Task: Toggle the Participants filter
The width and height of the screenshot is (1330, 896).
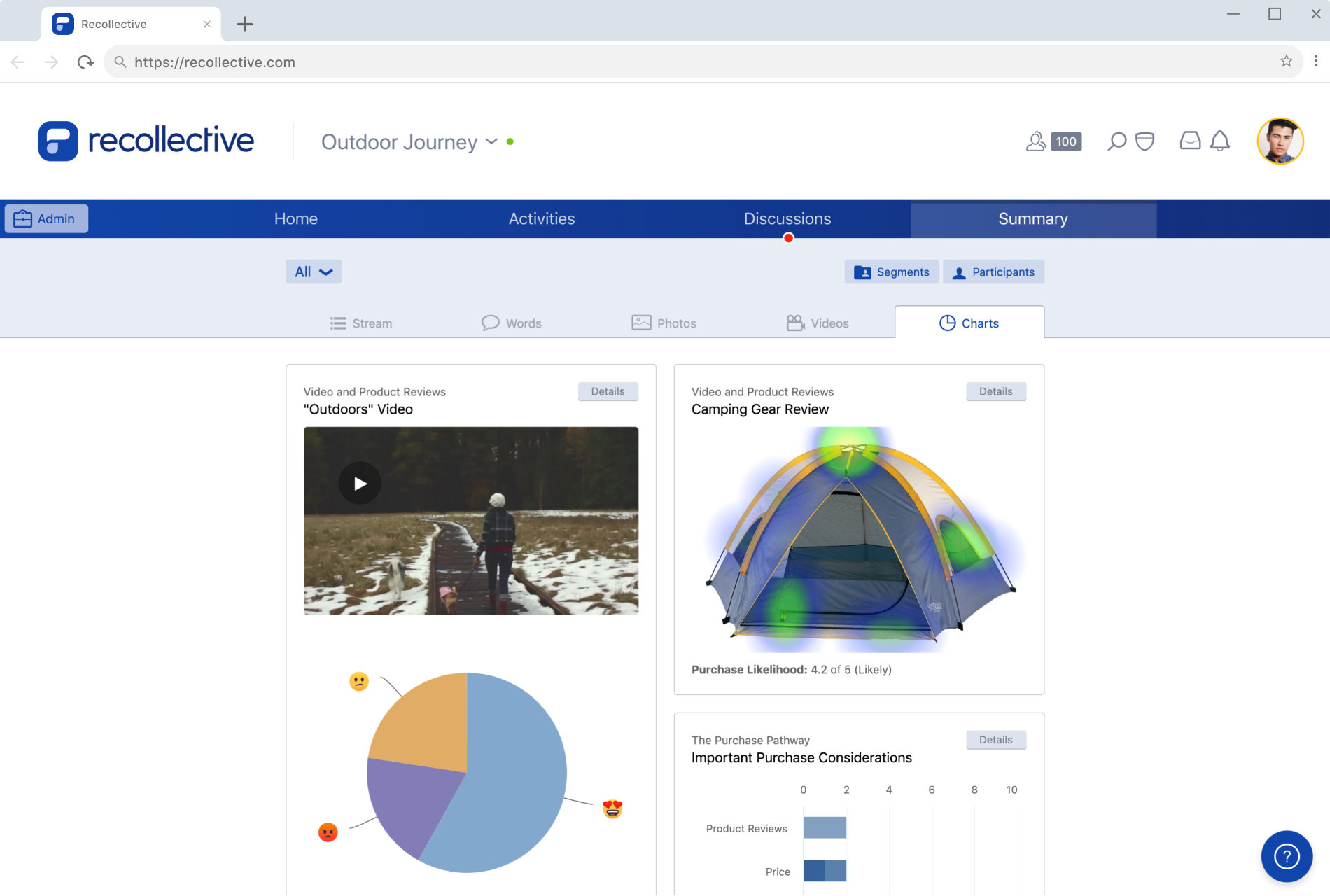Action: (x=993, y=272)
